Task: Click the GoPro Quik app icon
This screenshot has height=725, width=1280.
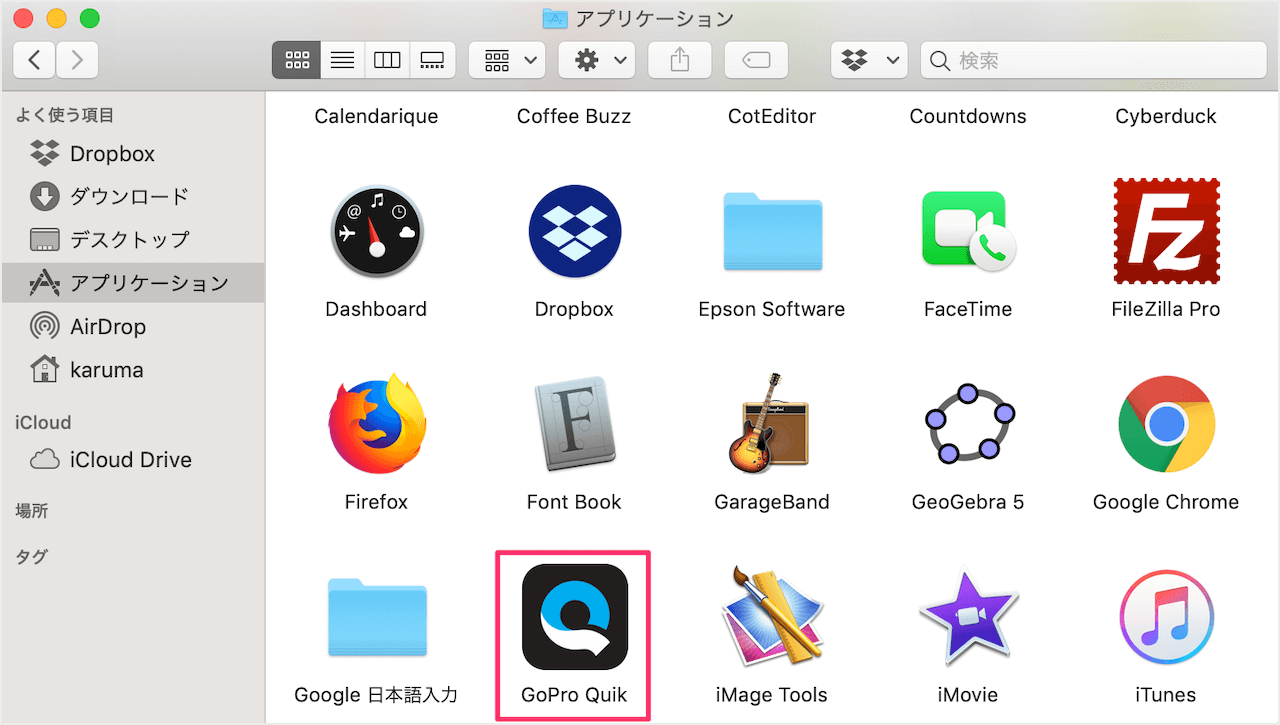Action: [x=574, y=616]
